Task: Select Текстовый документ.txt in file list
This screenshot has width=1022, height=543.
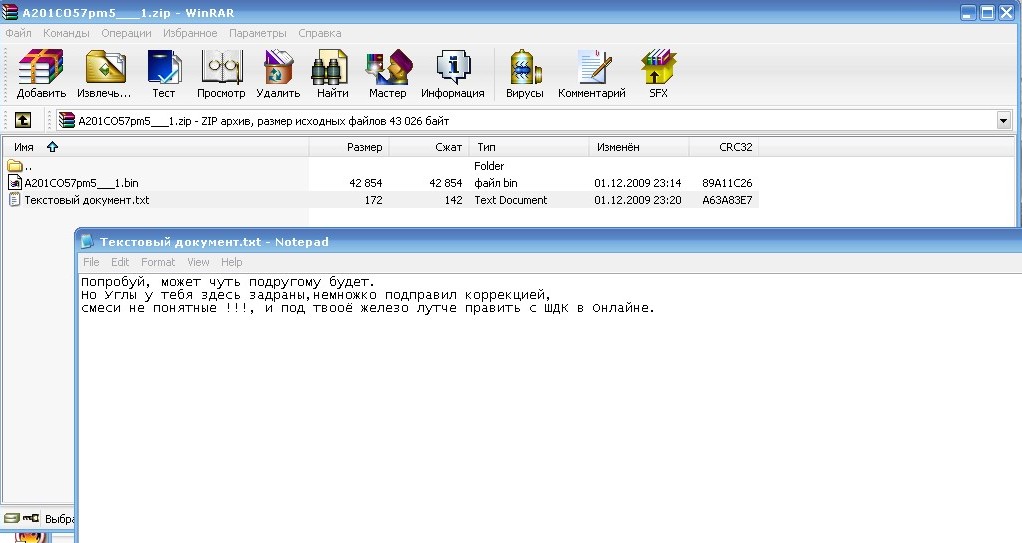Action: 87,200
